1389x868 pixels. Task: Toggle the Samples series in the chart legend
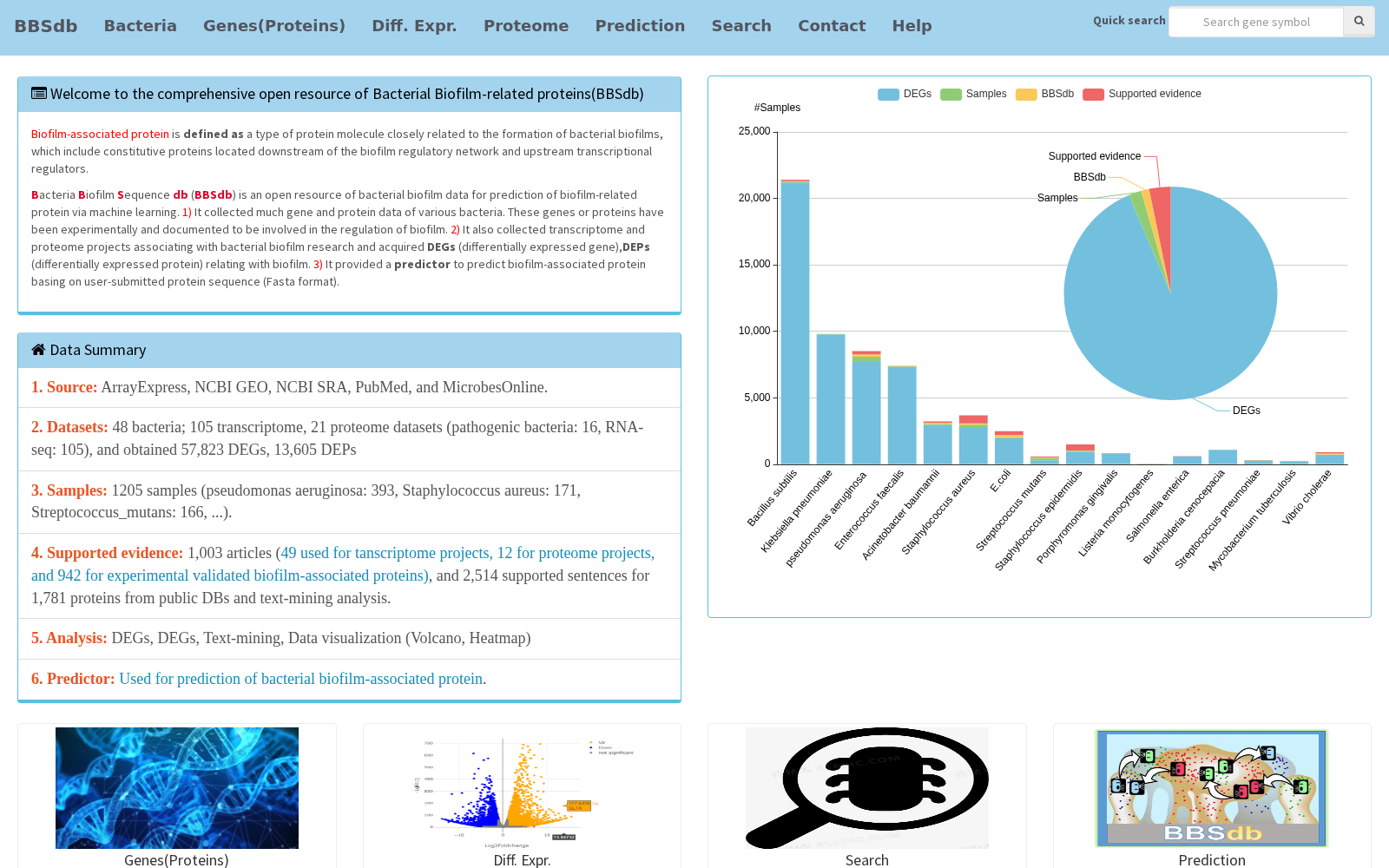pyautogui.click(x=974, y=94)
